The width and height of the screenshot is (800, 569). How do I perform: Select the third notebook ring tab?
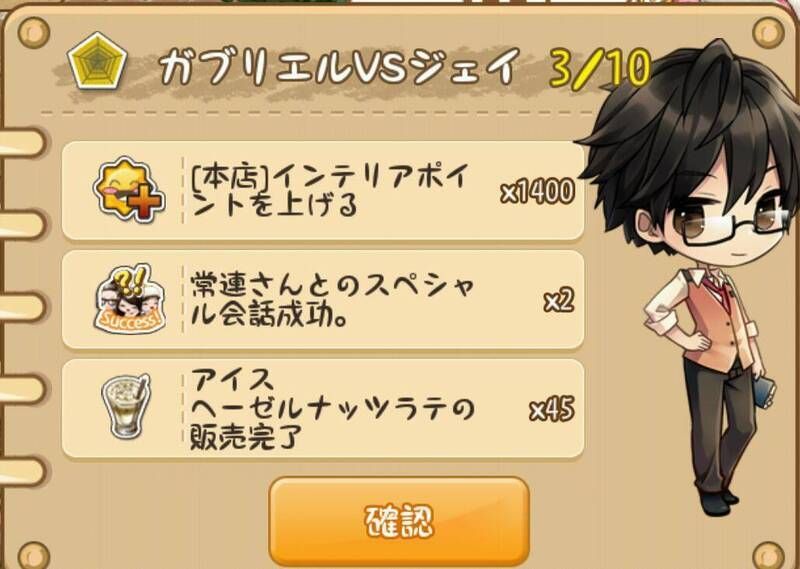[x=20, y=307]
